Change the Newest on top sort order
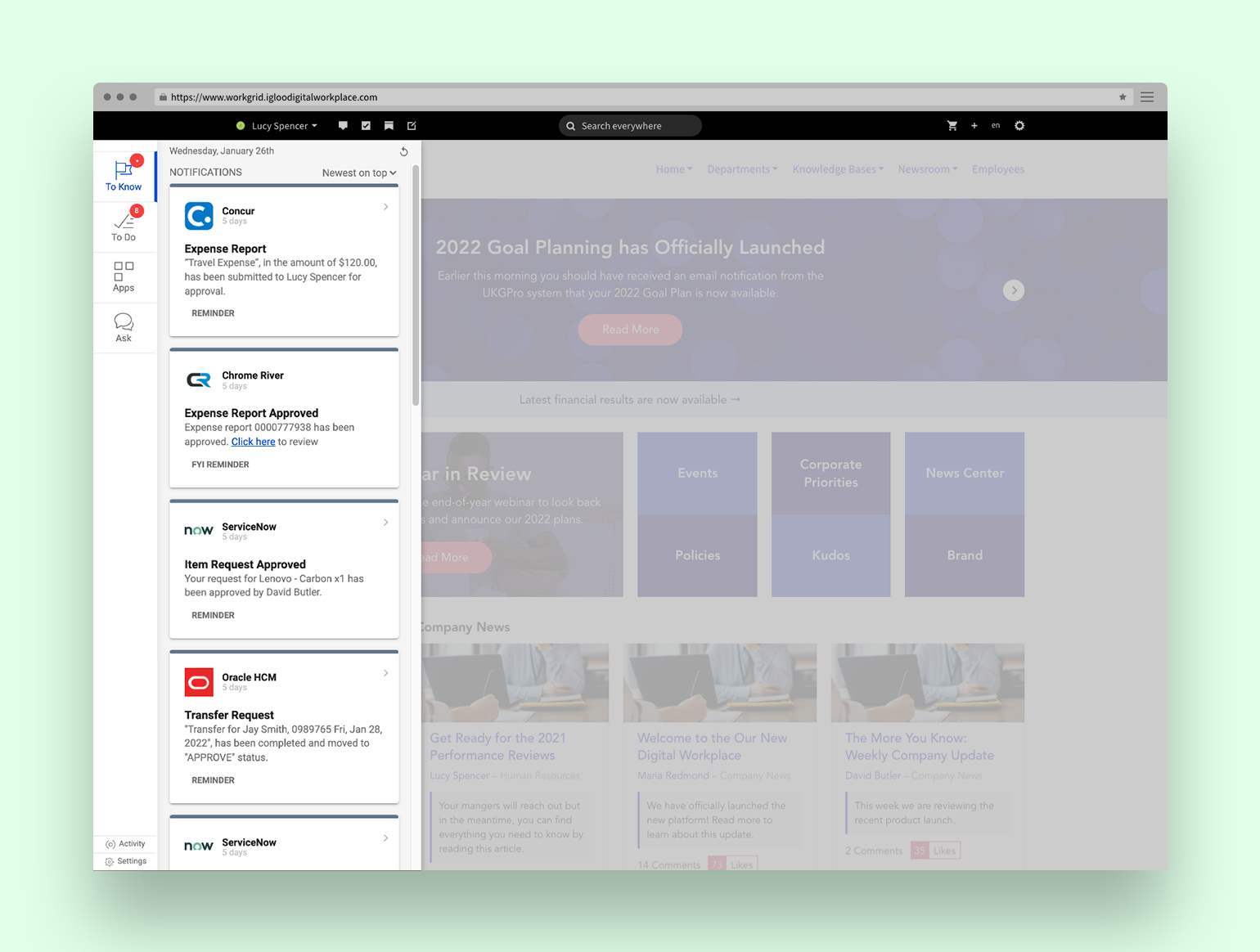Viewport: 1260px width, 952px height. (358, 173)
